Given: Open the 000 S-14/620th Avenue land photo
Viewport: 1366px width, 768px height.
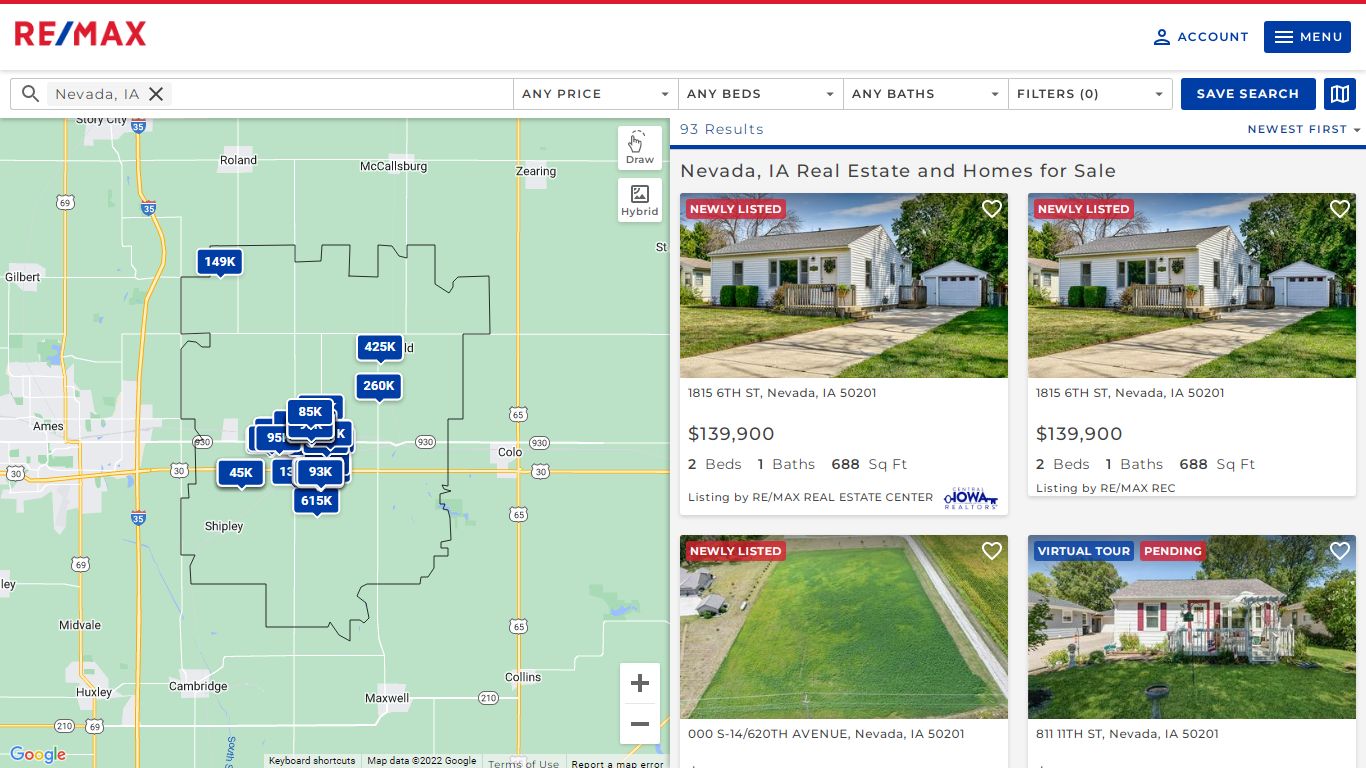Looking at the screenshot, I should click(x=844, y=627).
